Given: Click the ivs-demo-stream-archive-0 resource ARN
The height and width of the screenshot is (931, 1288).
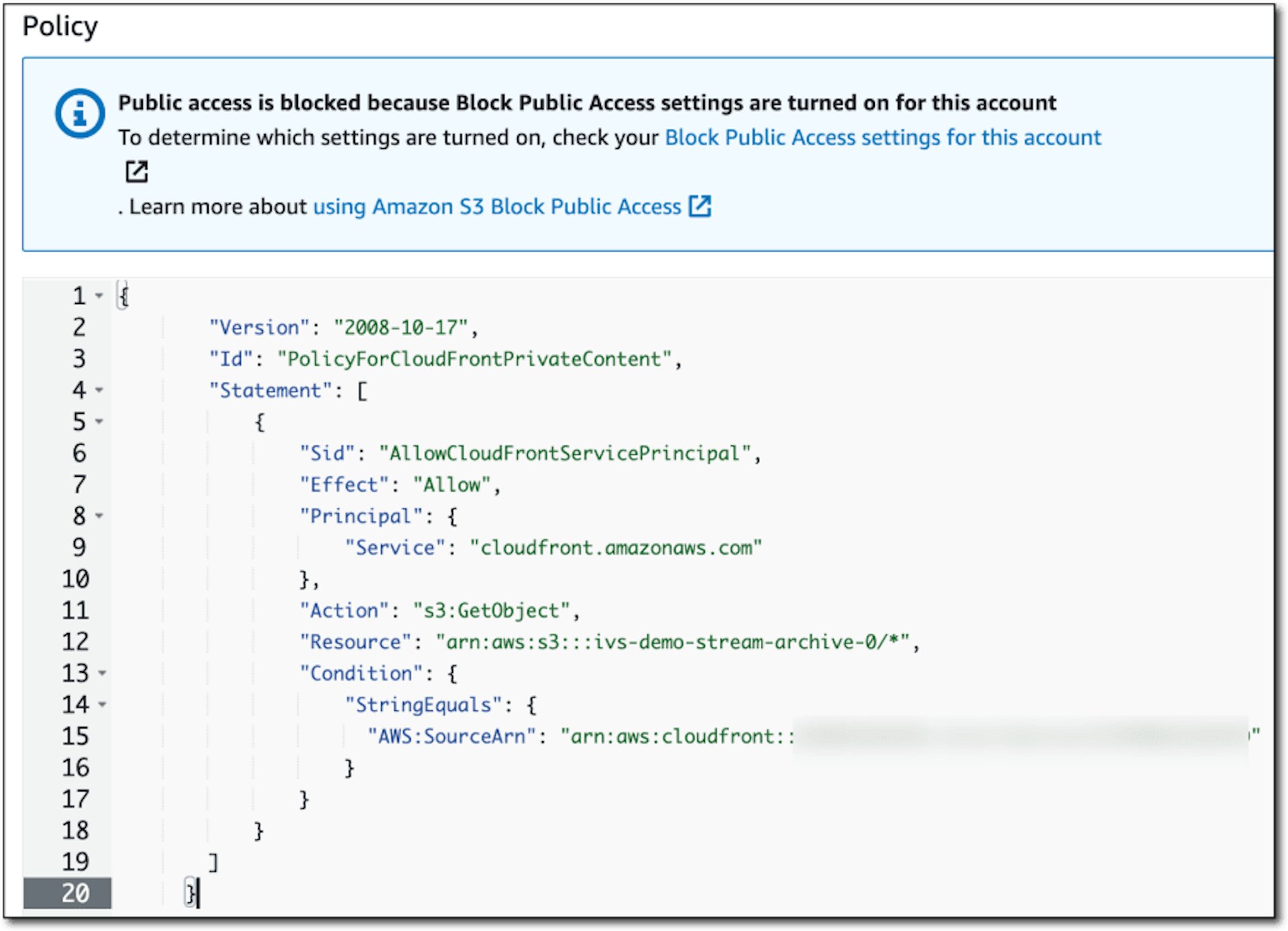Looking at the screenshot, I should click(673, 642).
